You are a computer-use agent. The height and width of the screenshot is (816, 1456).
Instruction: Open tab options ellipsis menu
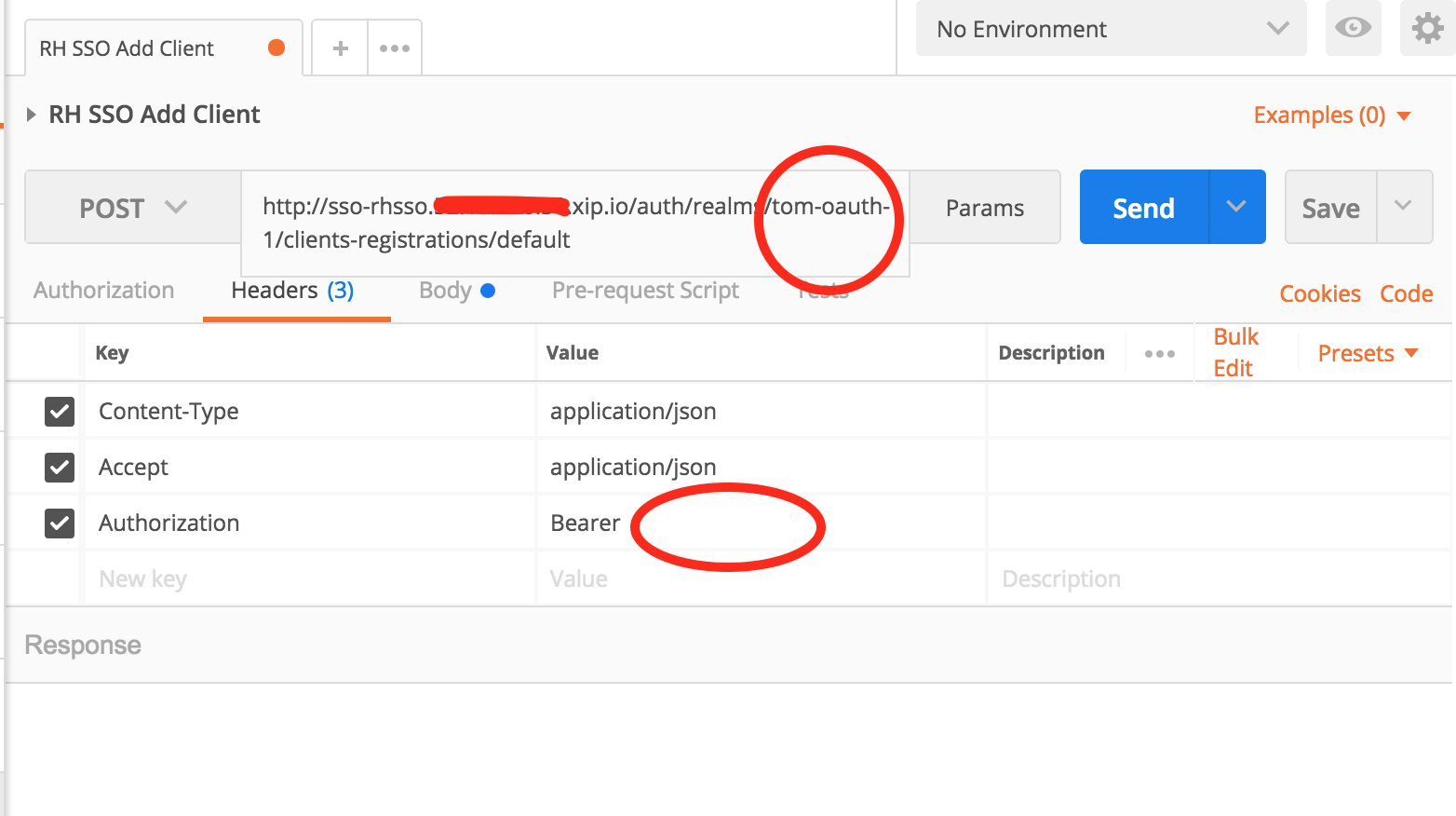[x=395, y=48]
